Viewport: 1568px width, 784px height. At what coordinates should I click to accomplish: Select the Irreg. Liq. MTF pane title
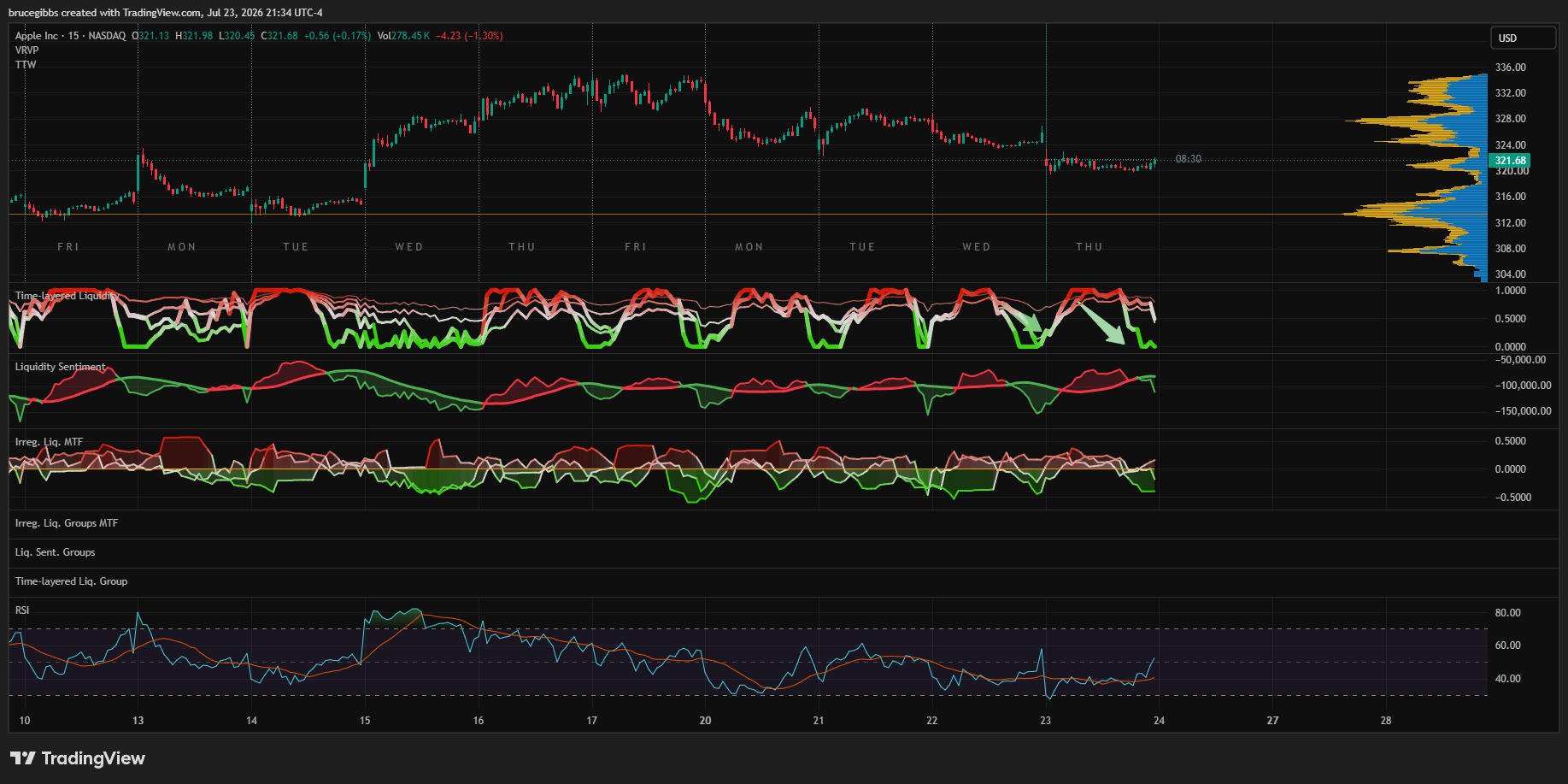[50, 442]
